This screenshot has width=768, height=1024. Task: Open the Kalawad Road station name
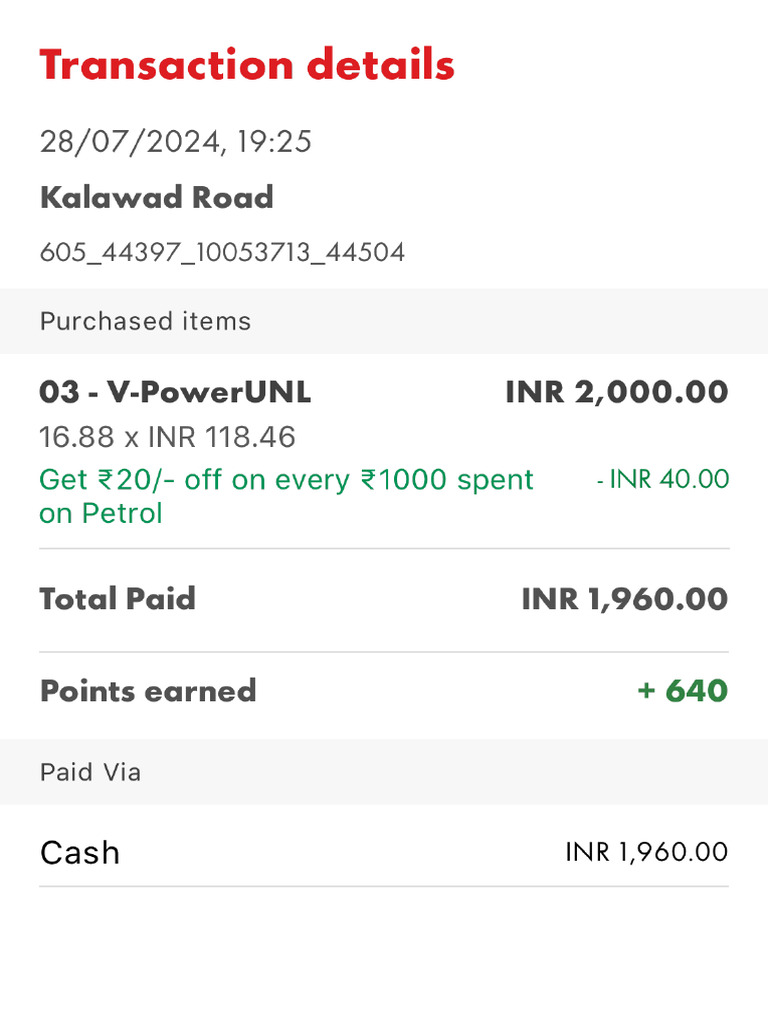coord(156,198)
